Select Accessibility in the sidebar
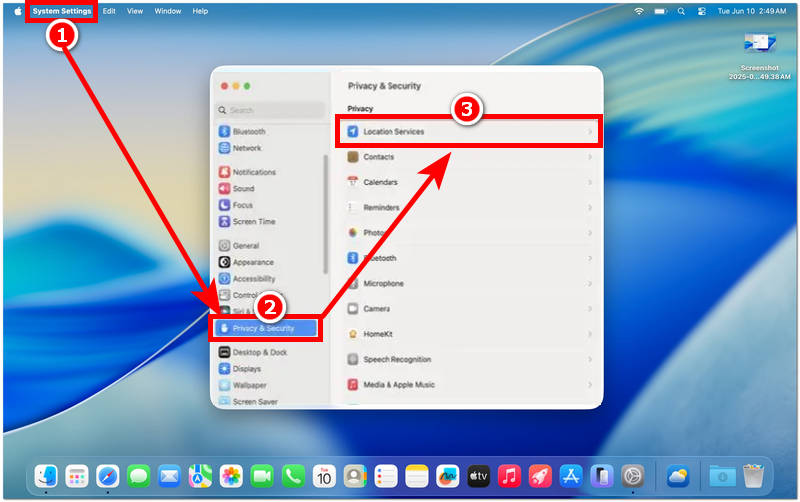800x502 pixels. tap(247, 279)
